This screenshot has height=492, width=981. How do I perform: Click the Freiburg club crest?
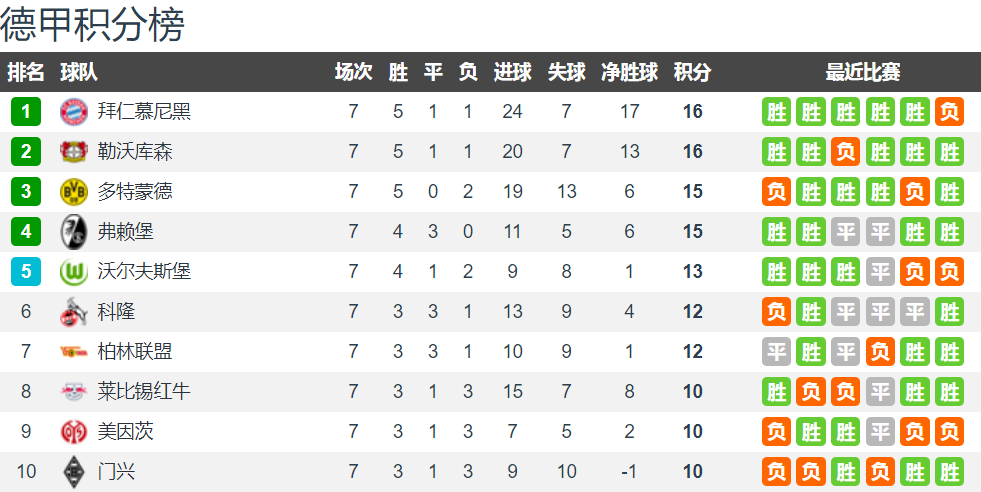(x=74, y=232)
